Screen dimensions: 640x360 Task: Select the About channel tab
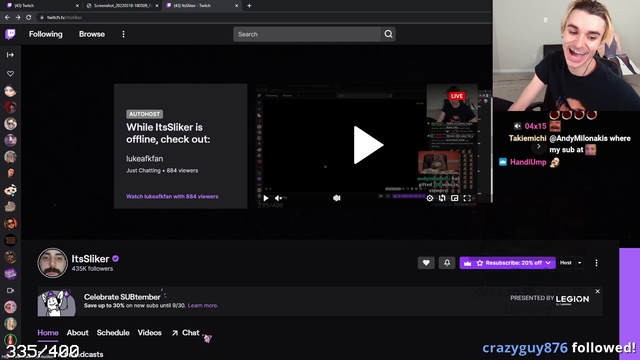78,333
